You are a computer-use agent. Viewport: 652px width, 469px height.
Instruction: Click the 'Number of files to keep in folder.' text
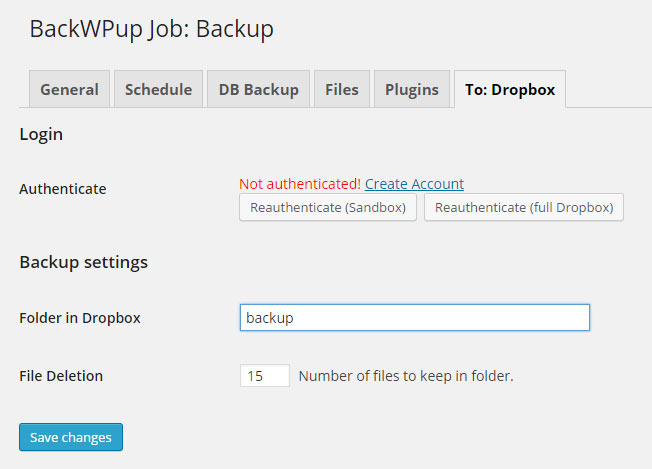(x=406, y=376)
